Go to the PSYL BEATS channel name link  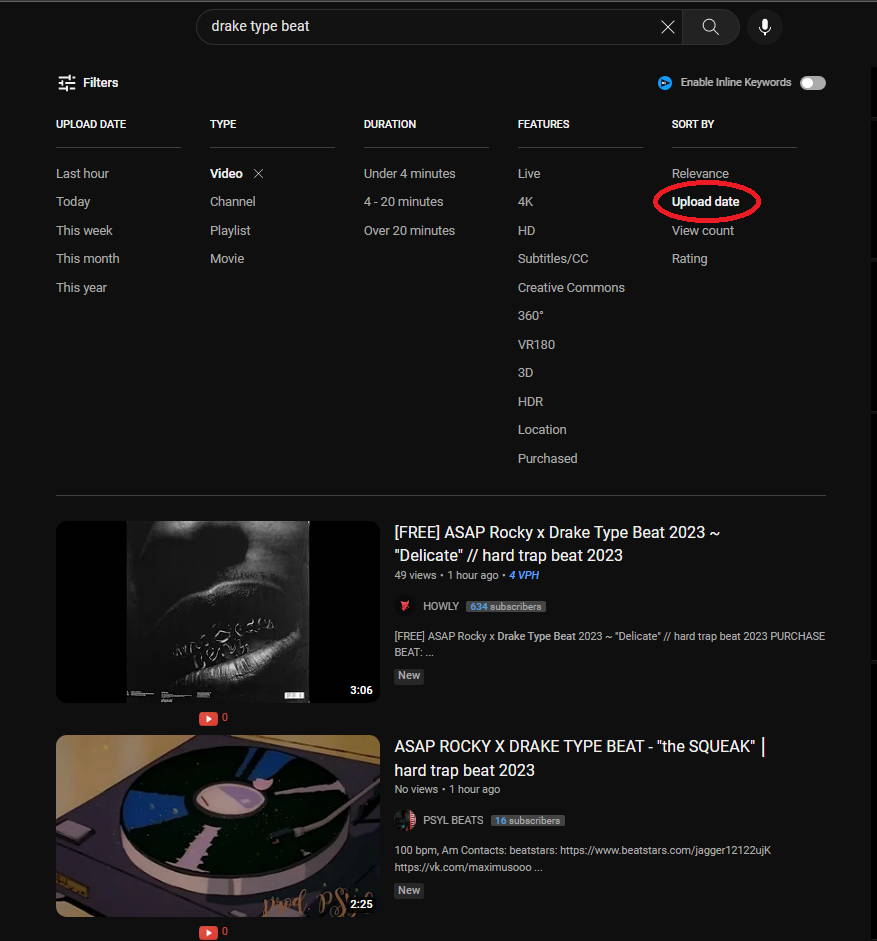(453, 820)
